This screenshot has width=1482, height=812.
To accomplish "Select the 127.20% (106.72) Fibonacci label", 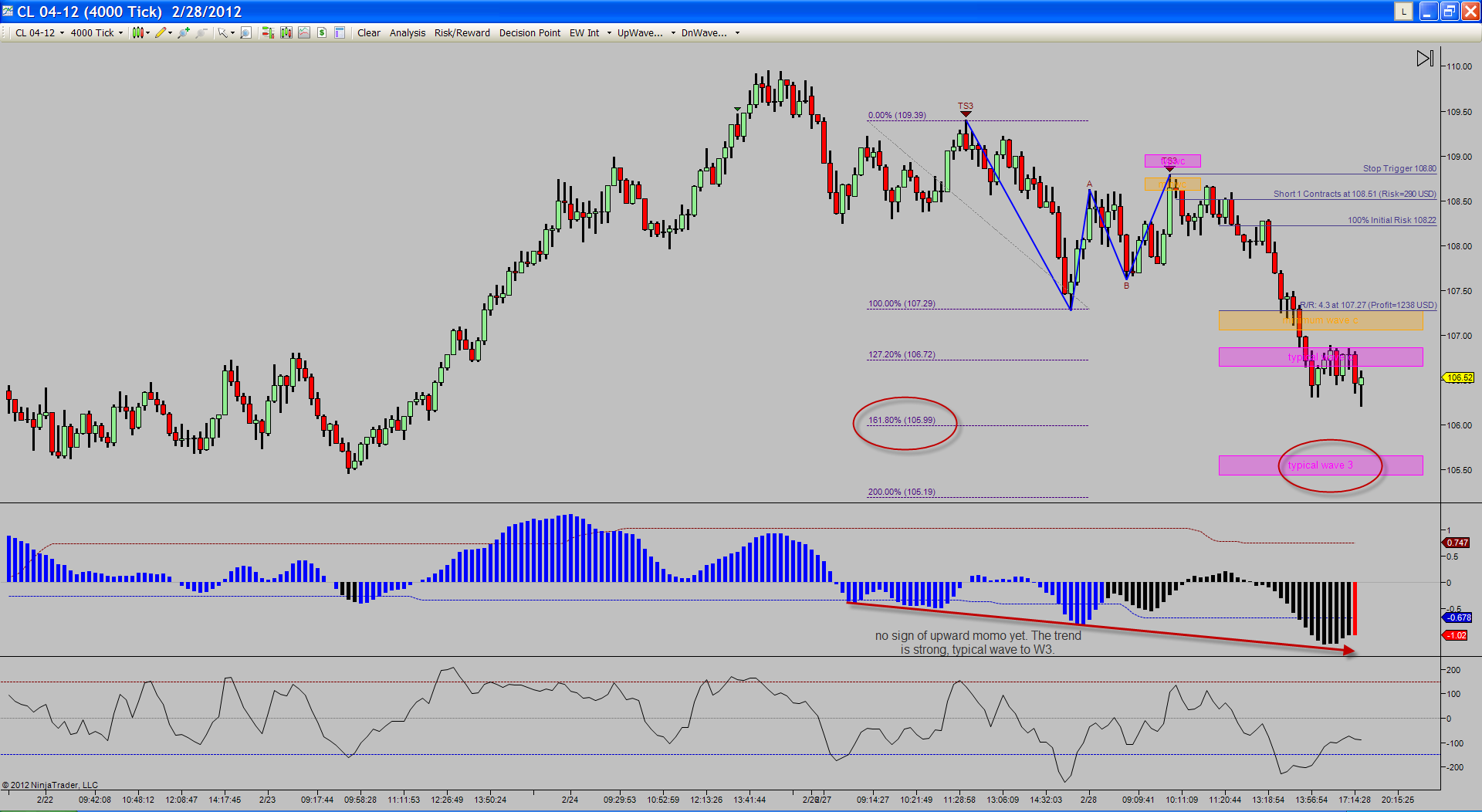I will pos(902,354).
